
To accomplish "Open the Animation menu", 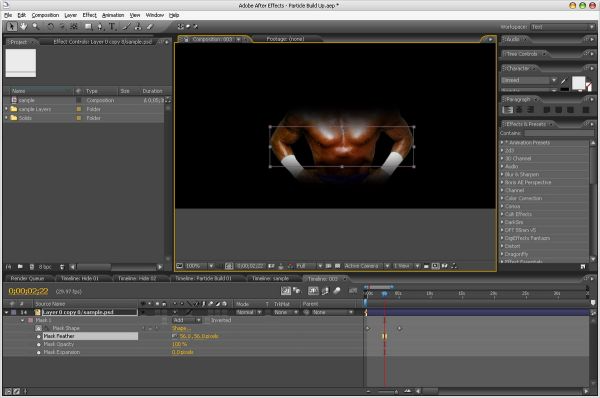I will point(113,15).
